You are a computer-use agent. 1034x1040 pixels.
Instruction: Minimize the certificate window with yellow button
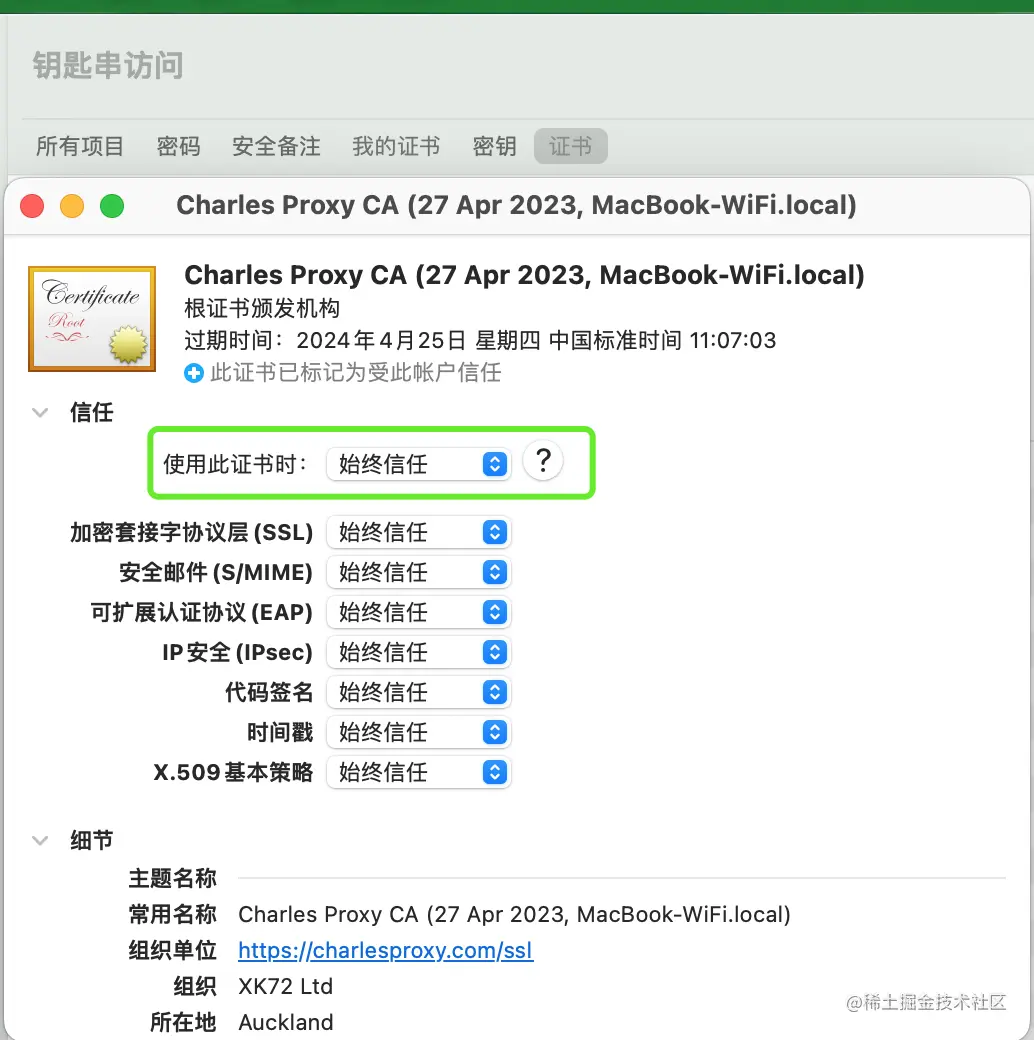[x=72, y=206]
